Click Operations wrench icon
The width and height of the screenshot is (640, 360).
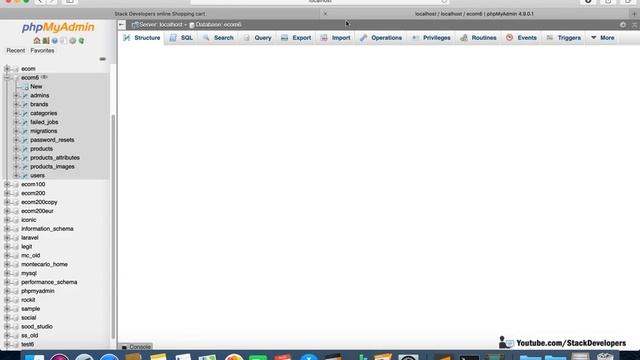tap(363, 38)
